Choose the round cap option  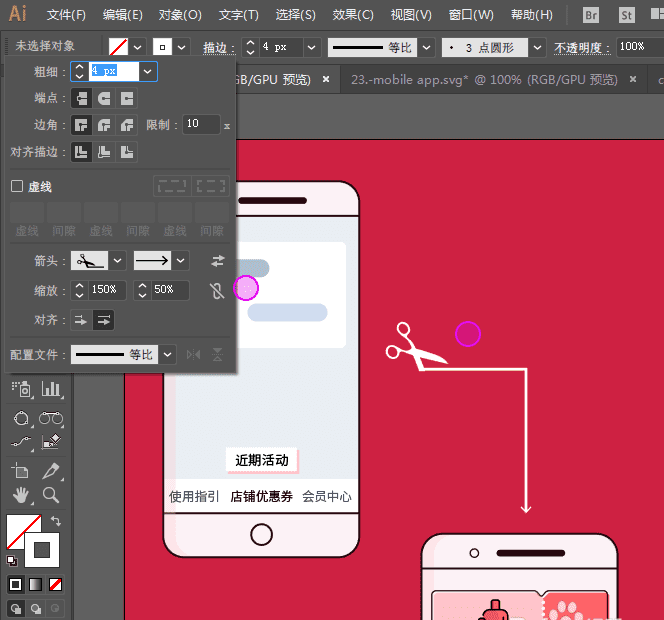[x=104, y=98]
